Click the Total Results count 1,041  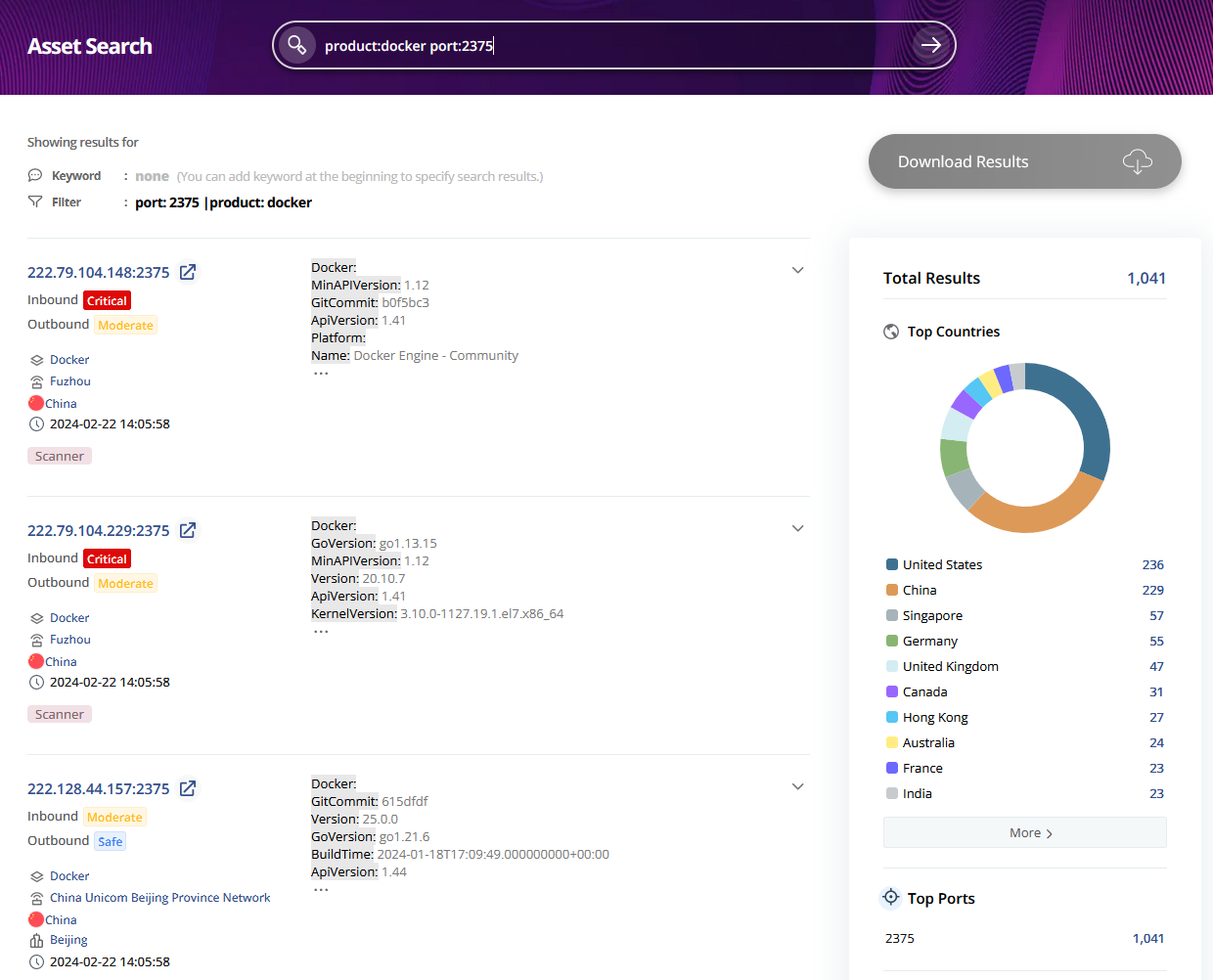tap(1146, 278)
